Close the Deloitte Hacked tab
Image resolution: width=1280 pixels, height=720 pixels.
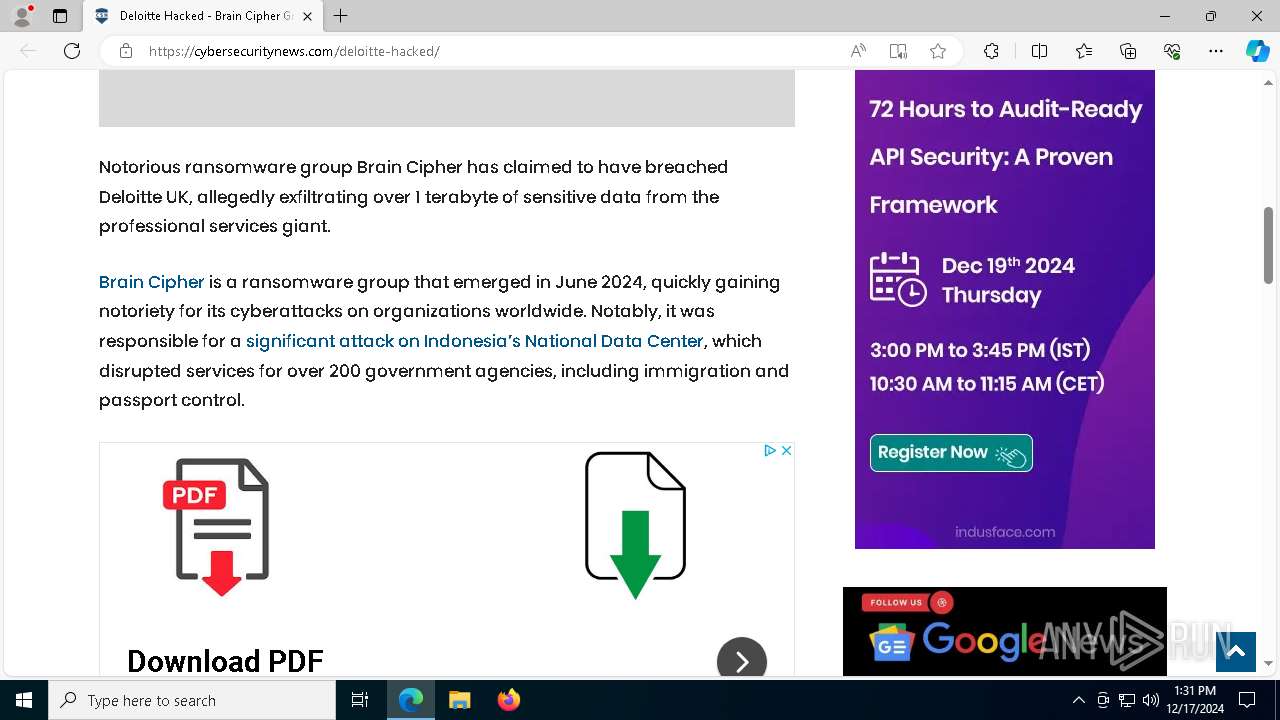(x=307, y=16)
